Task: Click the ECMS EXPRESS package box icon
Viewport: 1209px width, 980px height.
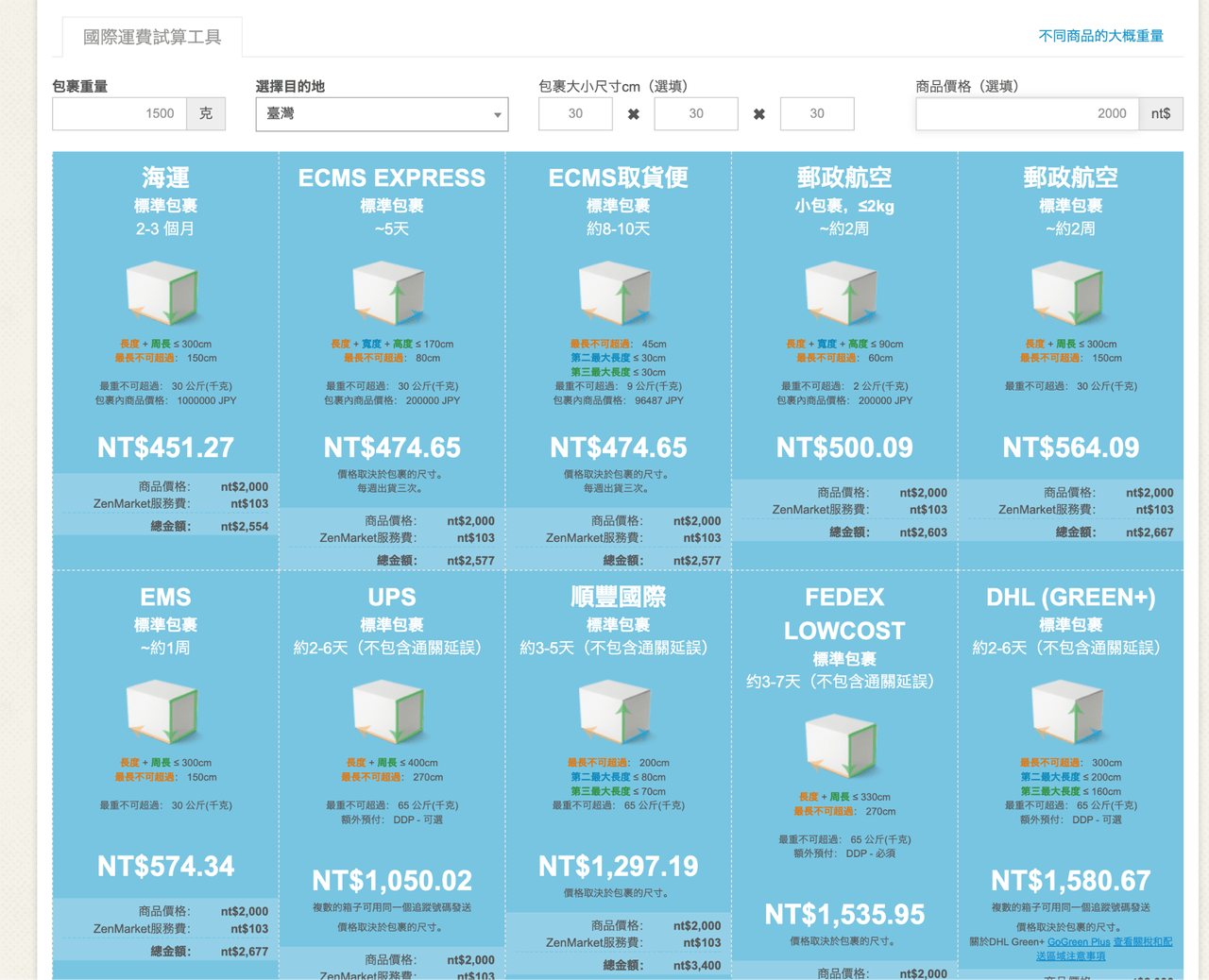Action: pyautogui.click(x=389, y=294)
